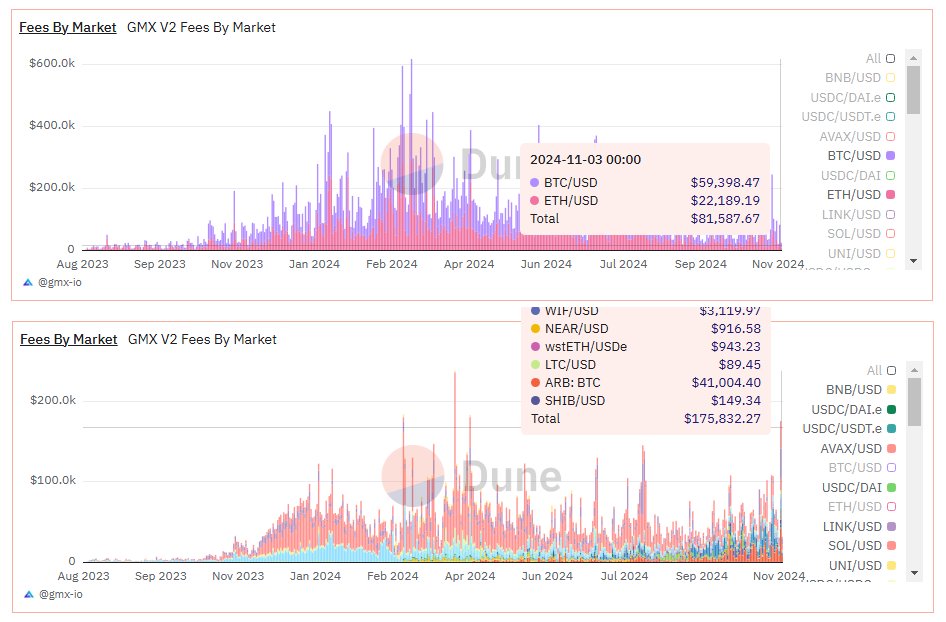Click GMX V2 Fees By Market title, bottom chart
Screen dimensions: 946x622
[202, 339]
